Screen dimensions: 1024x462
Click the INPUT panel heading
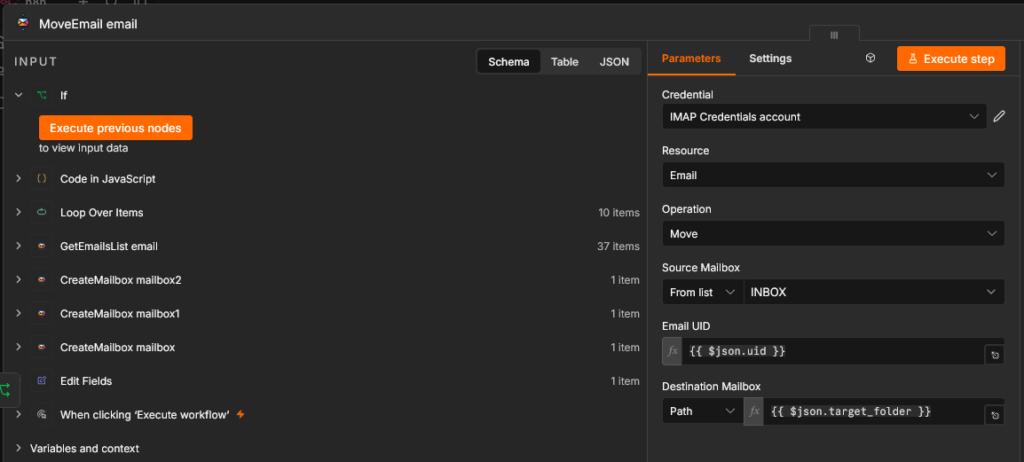36,62
